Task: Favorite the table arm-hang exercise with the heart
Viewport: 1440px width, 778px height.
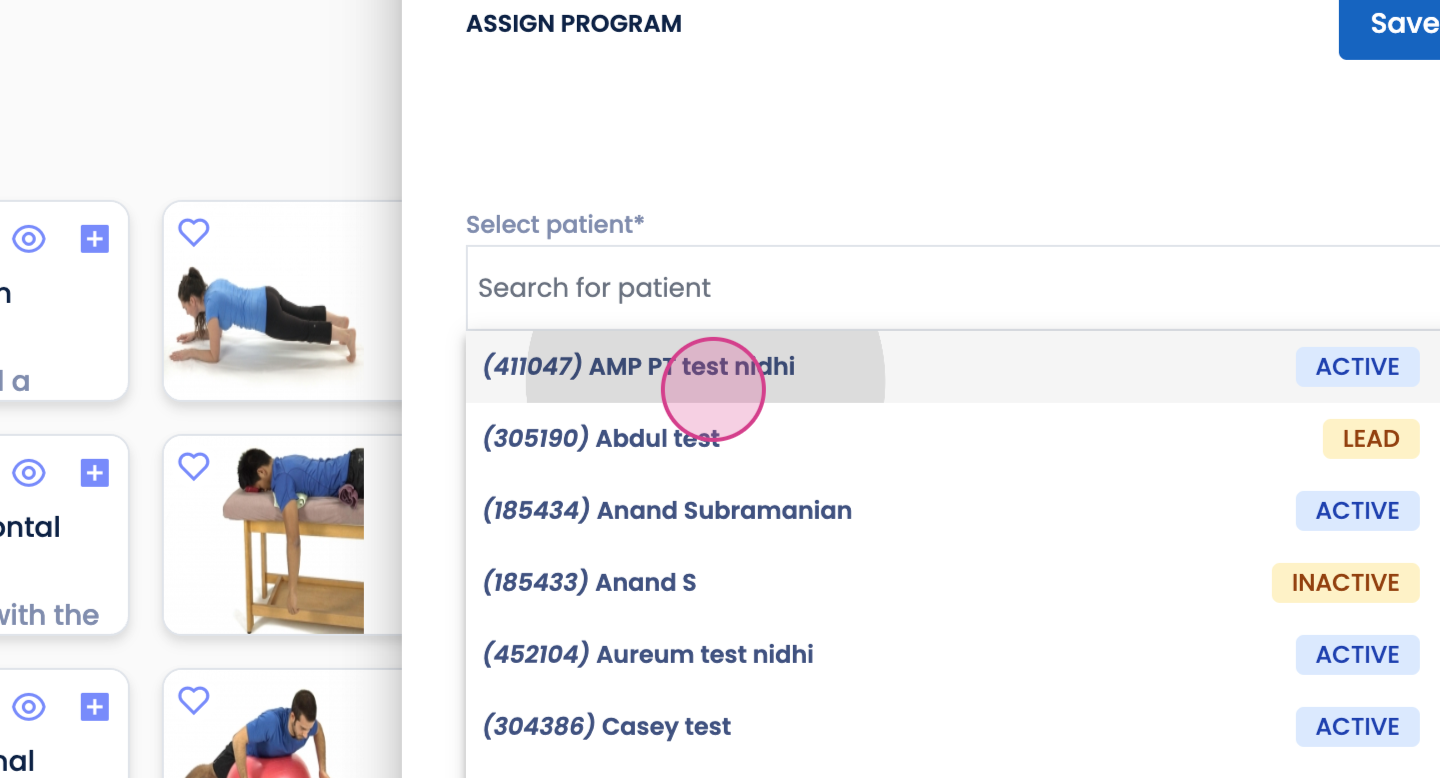Action: (193, 466)
